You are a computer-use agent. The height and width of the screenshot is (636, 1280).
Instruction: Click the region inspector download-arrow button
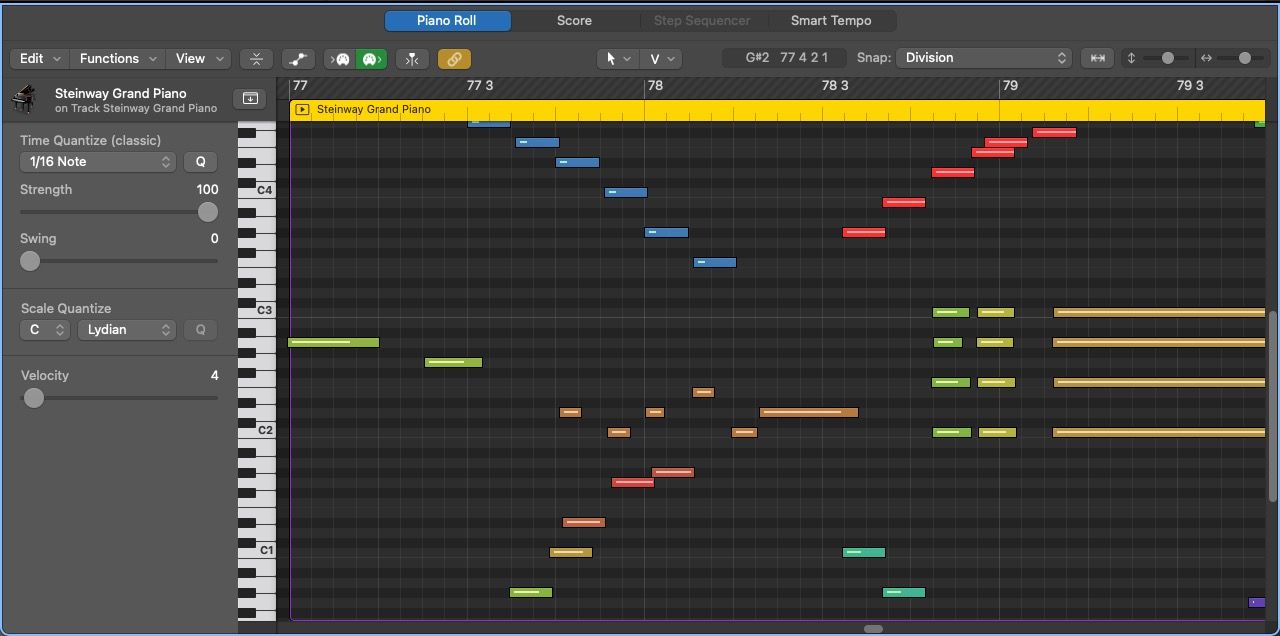[x=249, y=98]
